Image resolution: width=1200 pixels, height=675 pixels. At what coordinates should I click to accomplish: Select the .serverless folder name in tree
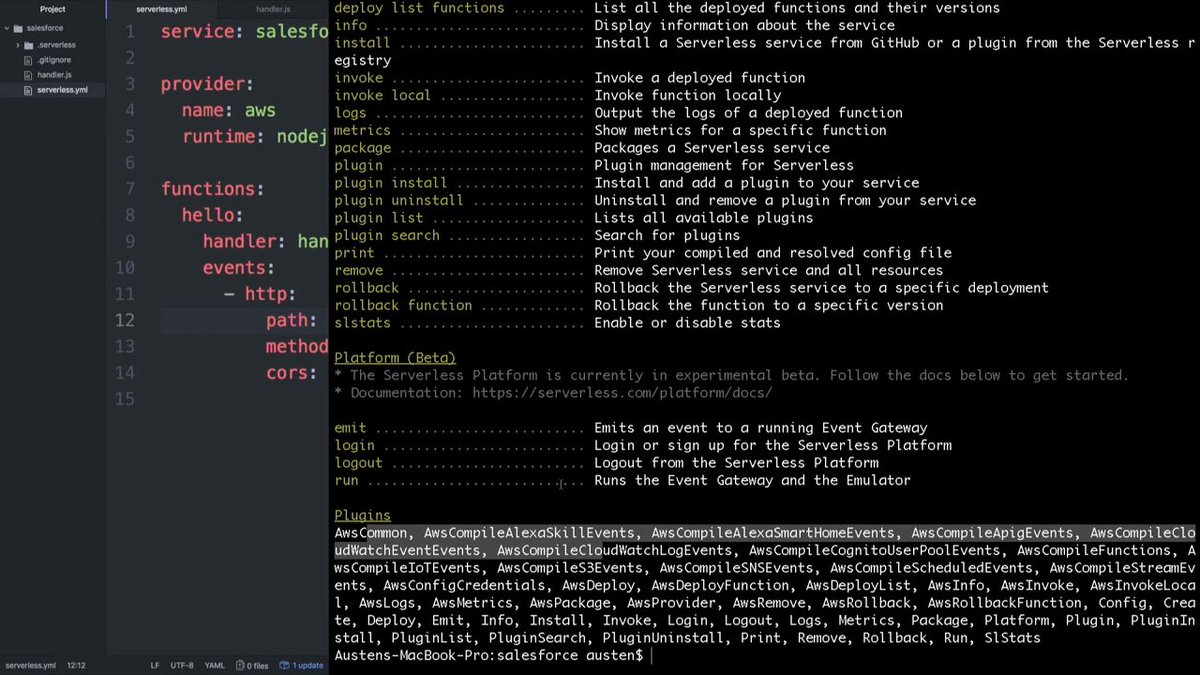point(56,45)
